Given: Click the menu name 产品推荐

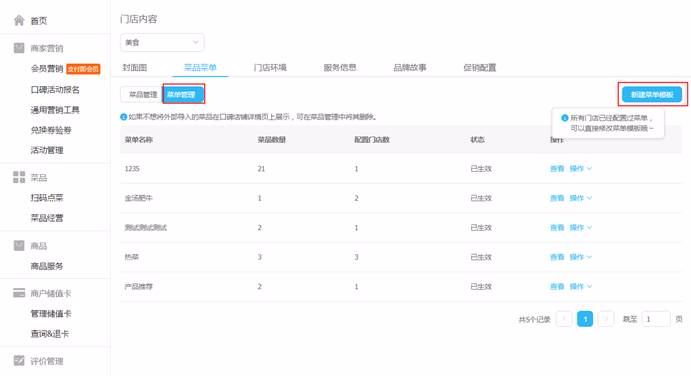Looking at the screenshot, I should tap(138, 287).
